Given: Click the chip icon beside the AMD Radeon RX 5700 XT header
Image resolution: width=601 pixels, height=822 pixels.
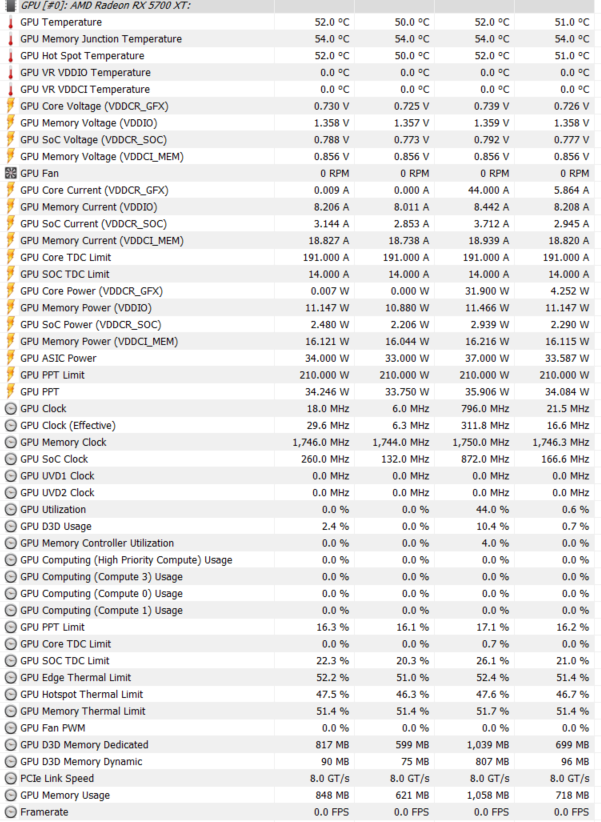Looking at the screenshot, I should pos(10,6).
